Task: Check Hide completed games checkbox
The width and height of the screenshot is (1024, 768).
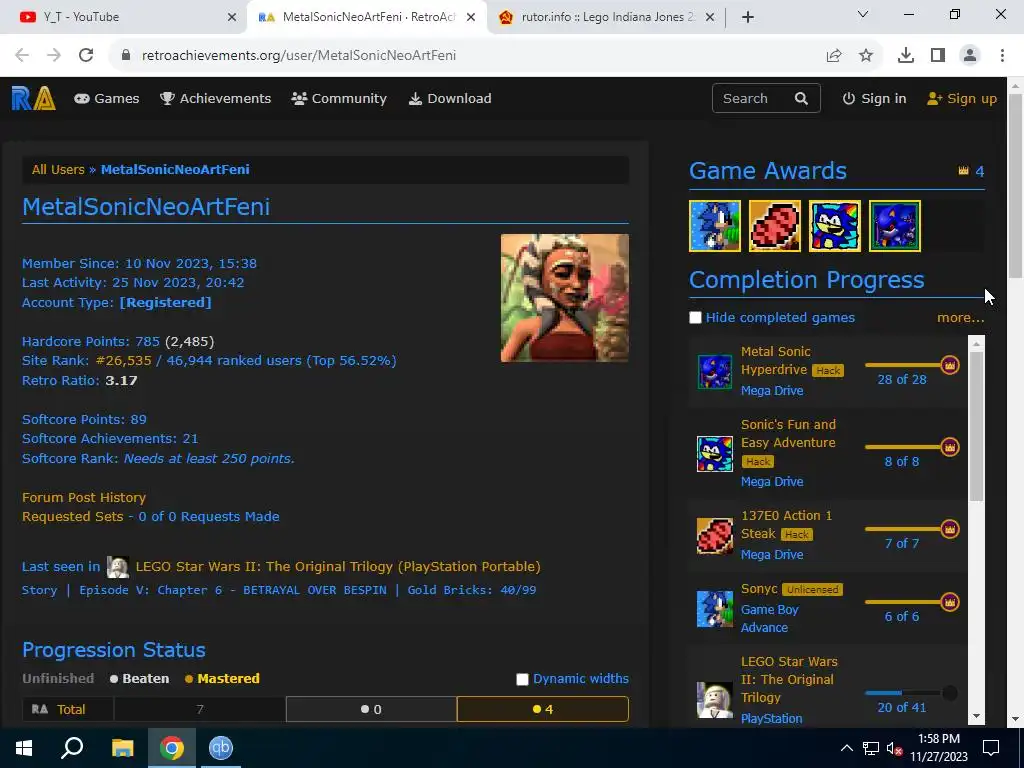Action: tap(696, 317)
